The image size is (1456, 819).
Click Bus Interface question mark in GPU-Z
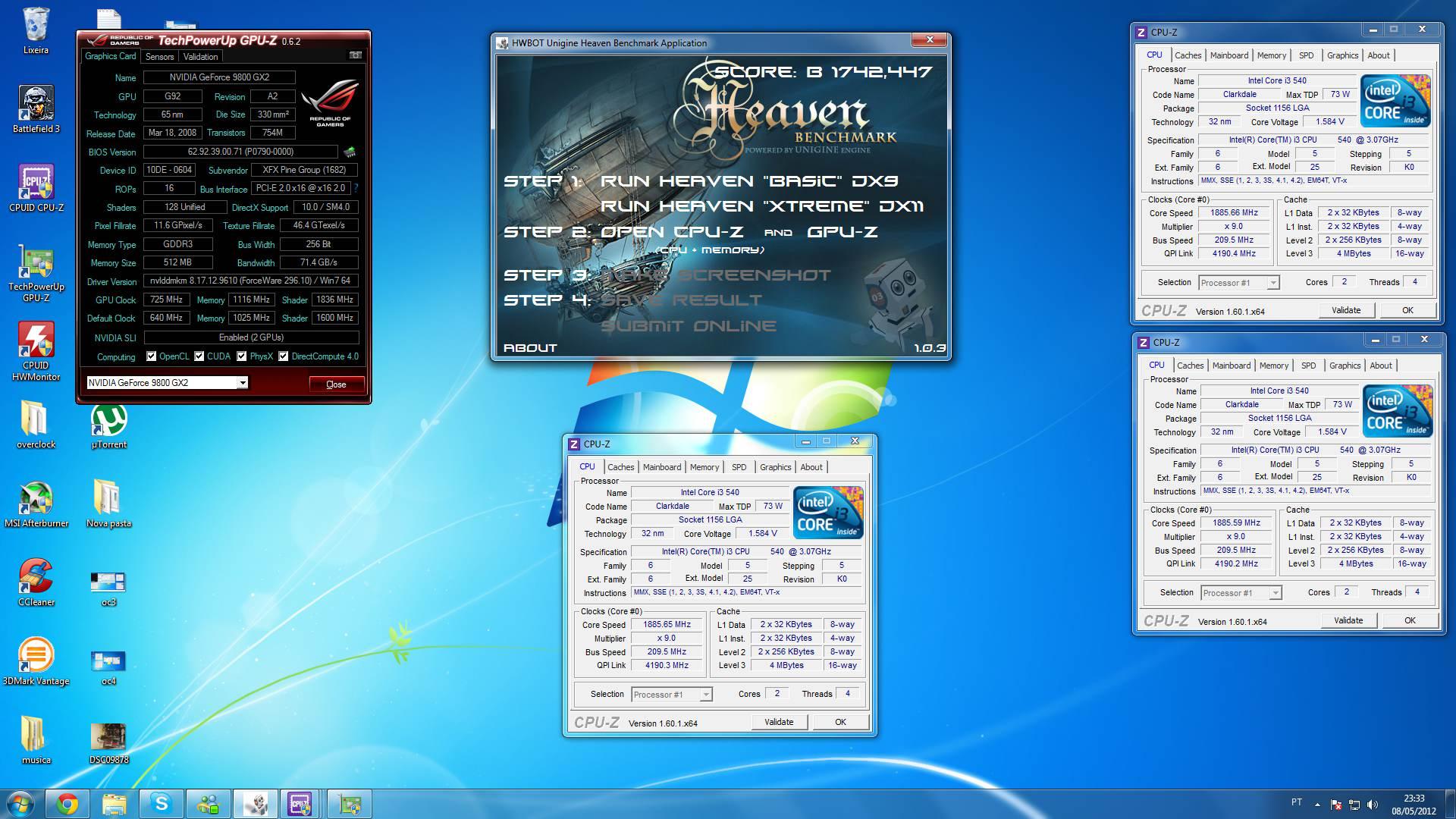coord(356,188)
